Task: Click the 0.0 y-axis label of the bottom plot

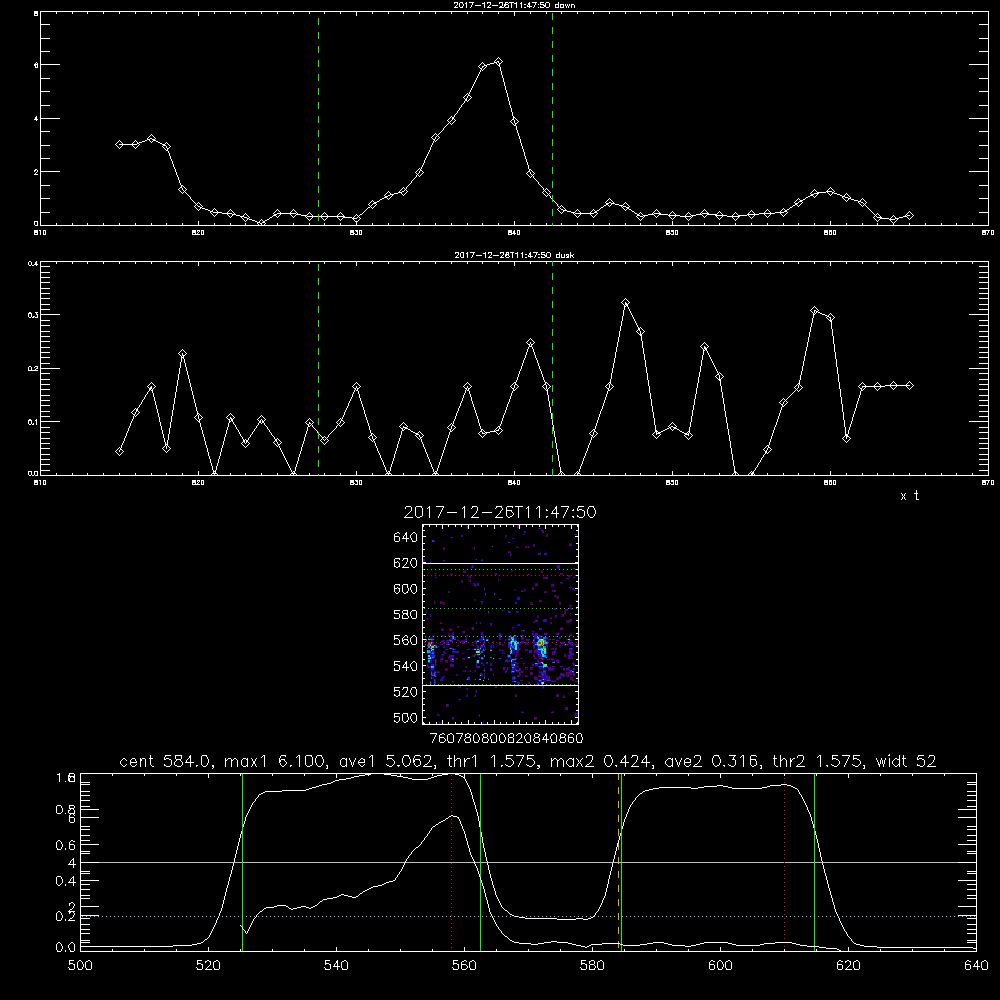Action: (x=66, y=948)
